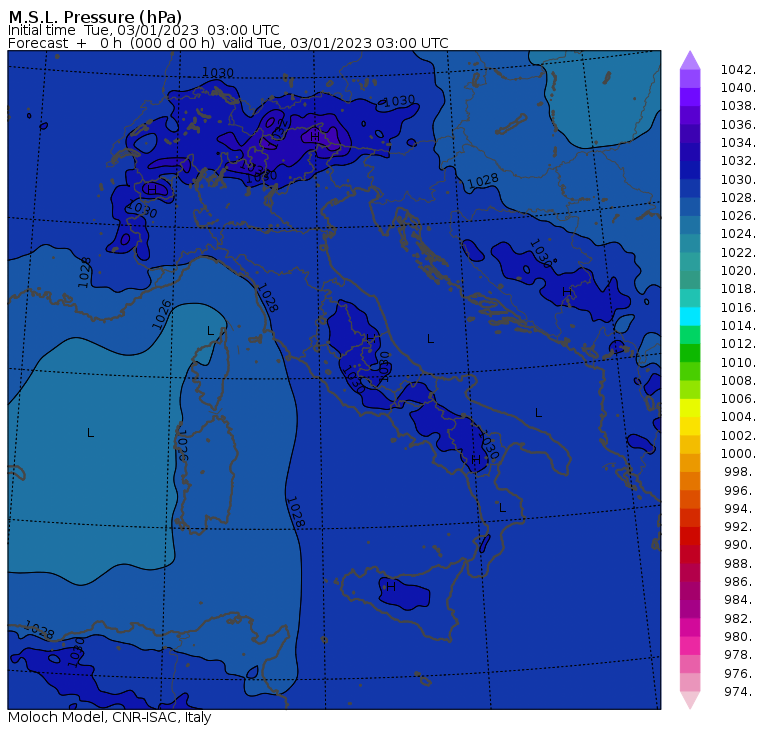Screen dimensions: 760x731
Task: Select the '1030.' legend value
Action: 738,179
